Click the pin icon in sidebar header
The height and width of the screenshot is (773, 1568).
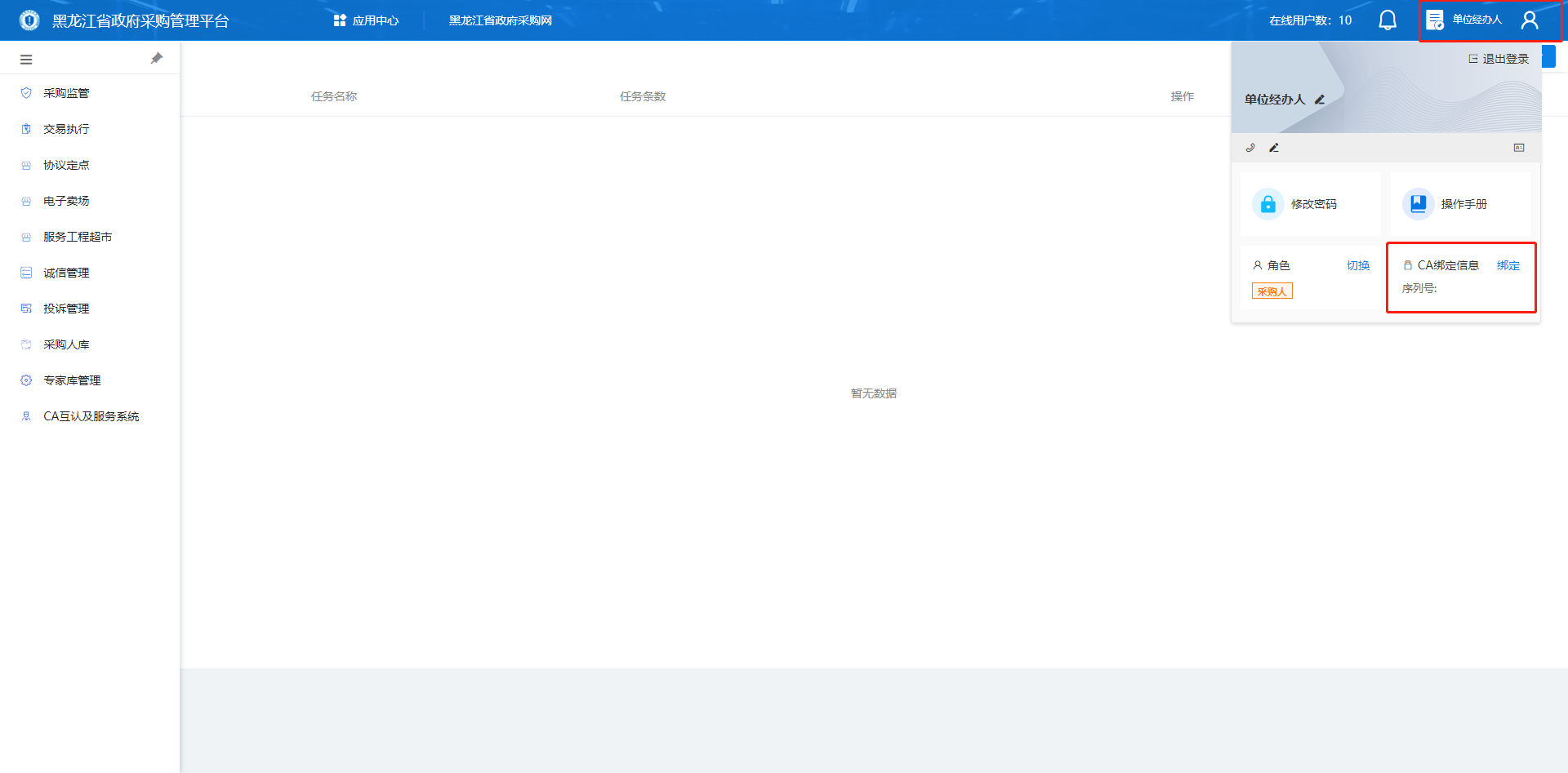click(x=157, y=58)
